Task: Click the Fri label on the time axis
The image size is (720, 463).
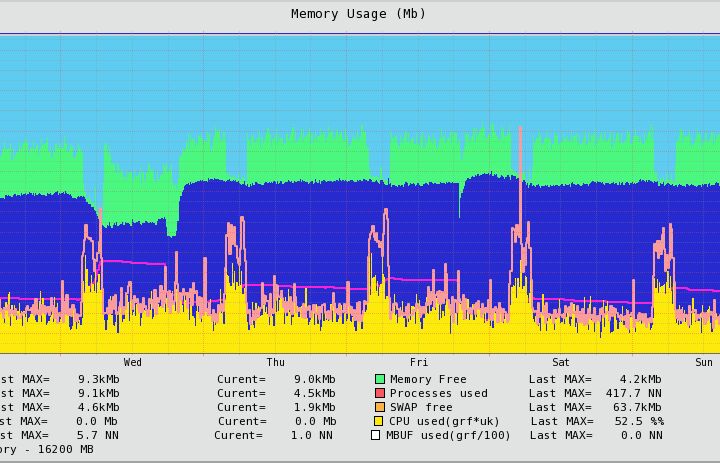Action: [419, 362]
